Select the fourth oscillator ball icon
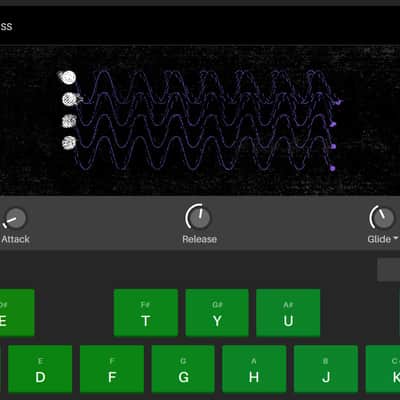 coord(69,143)
